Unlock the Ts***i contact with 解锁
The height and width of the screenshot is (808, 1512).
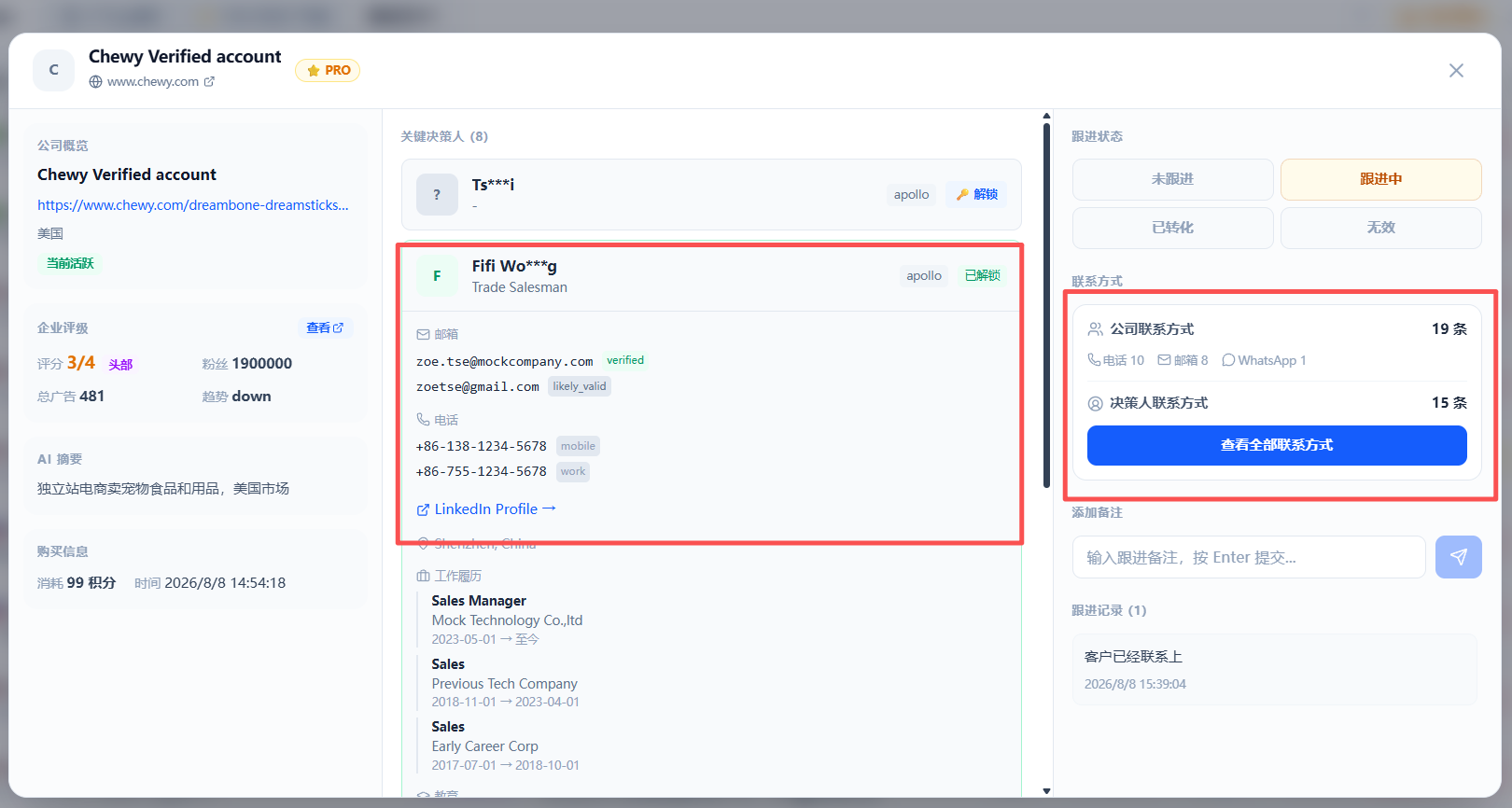click(x=977, y=194)
